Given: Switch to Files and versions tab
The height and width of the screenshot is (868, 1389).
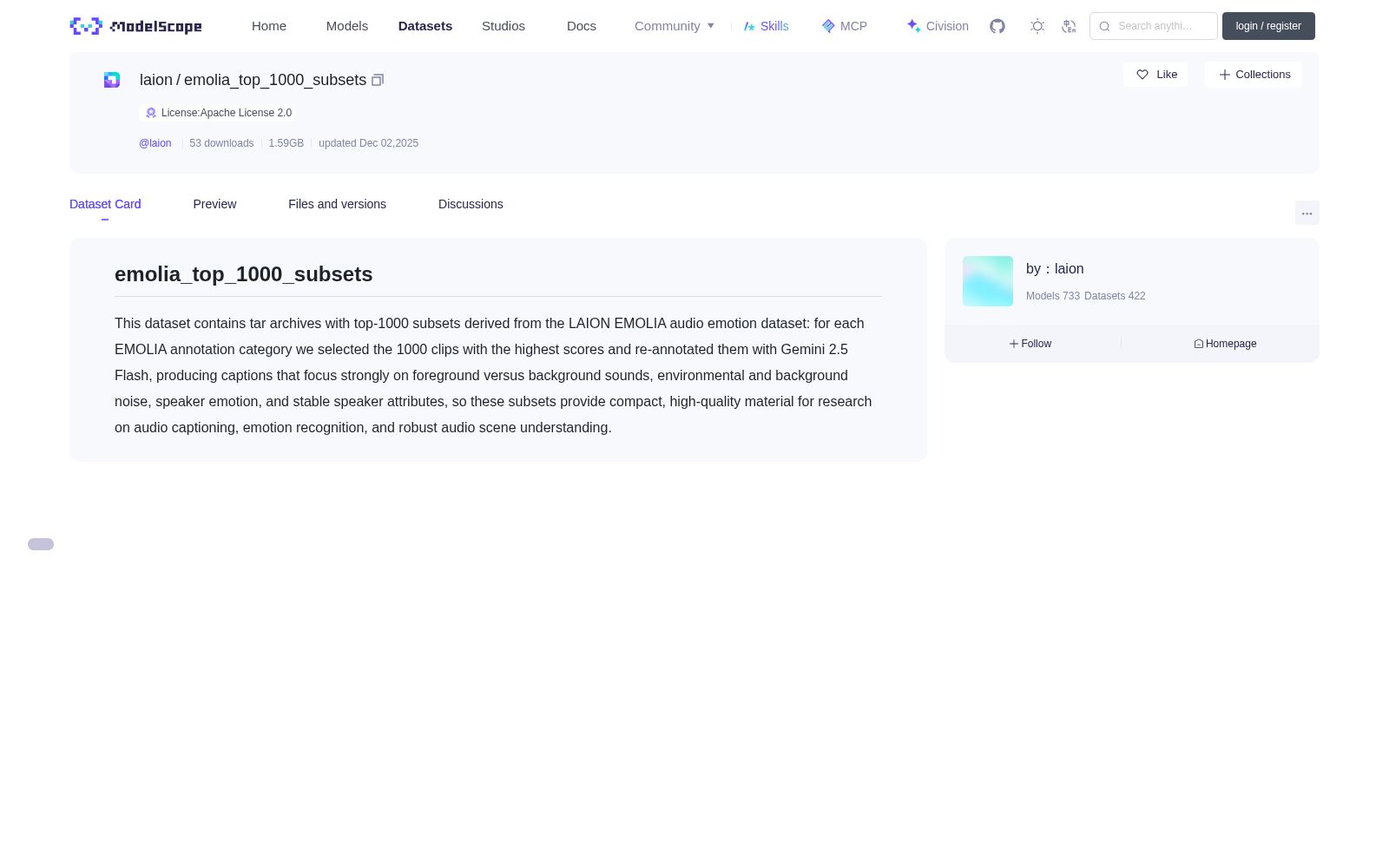Looking at the screenshot, I should pos(337,204).
